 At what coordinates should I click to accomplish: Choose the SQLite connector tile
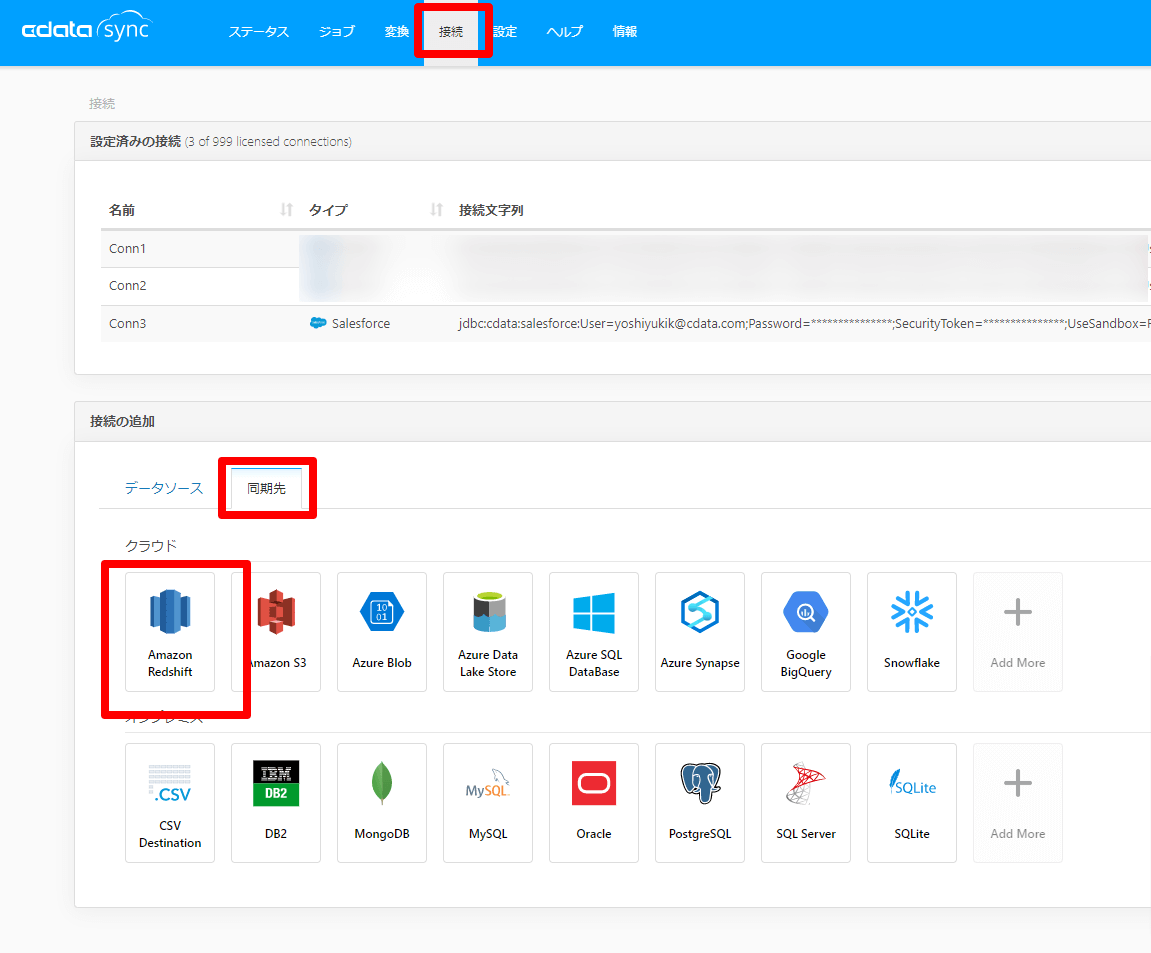[912, 802]
